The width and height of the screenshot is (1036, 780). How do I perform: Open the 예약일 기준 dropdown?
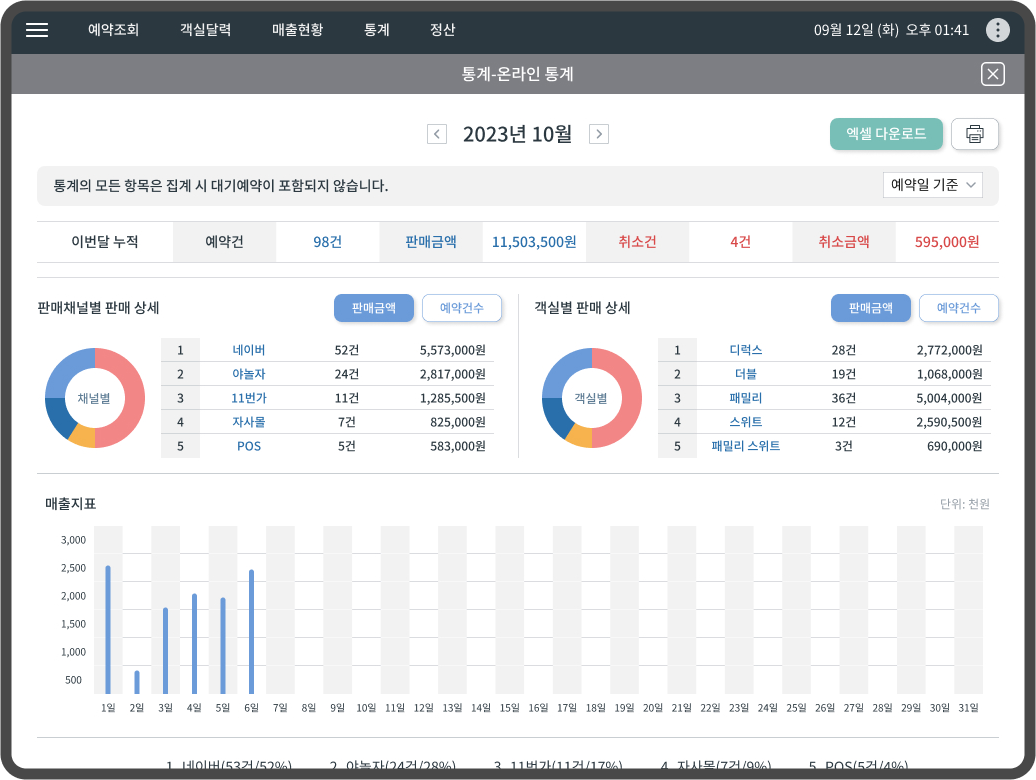click(932, 185)
